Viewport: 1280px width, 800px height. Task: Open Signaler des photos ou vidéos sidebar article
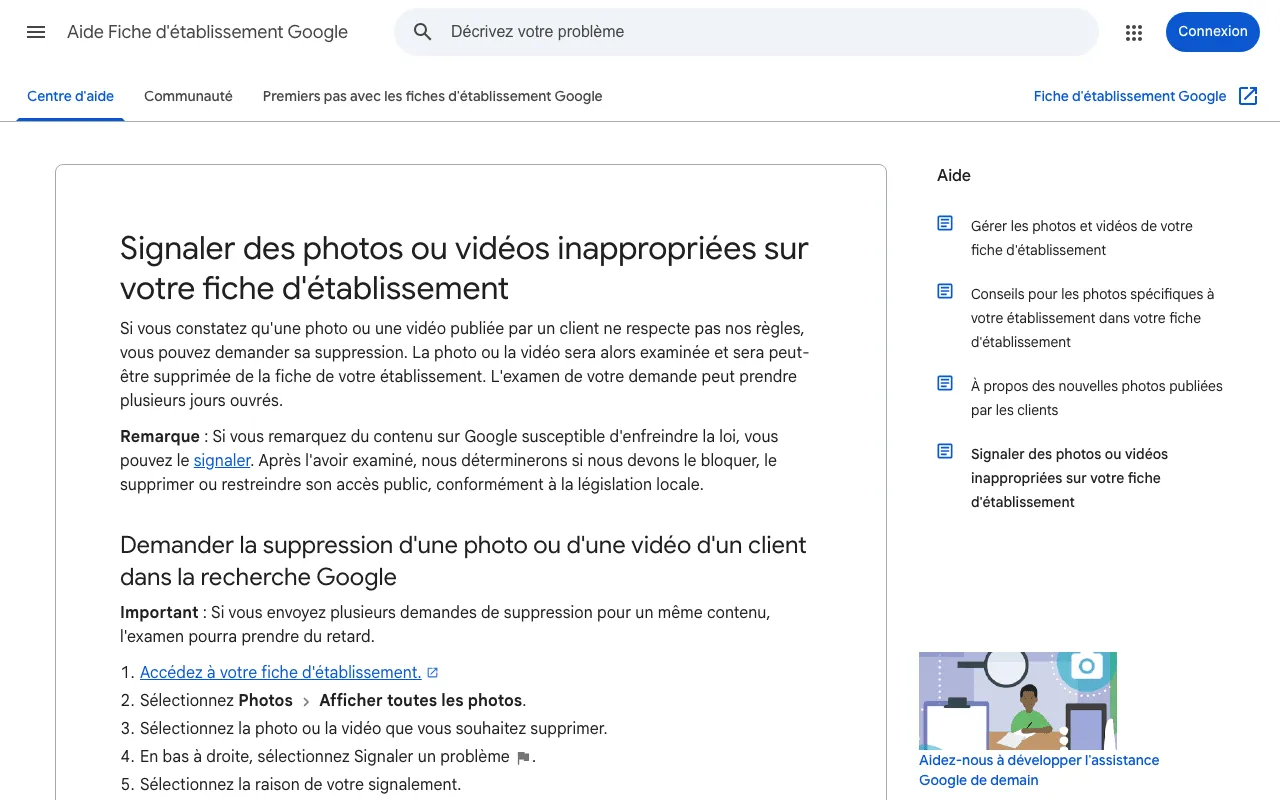click(x=1069, y=478)
